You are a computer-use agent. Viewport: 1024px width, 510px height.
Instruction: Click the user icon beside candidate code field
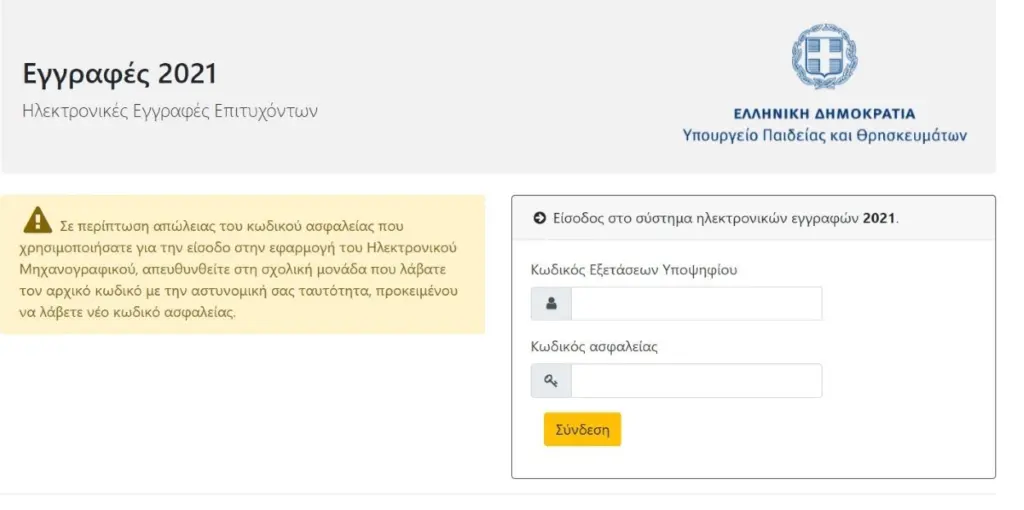point(551,304)
